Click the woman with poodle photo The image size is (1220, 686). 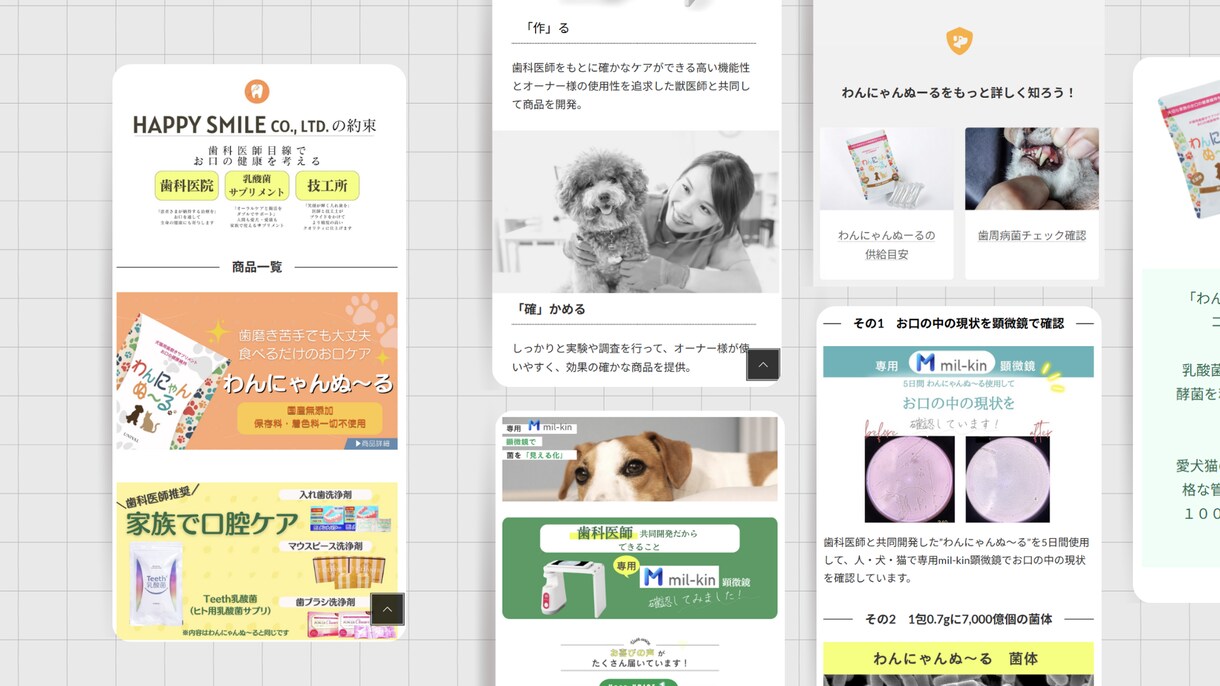636,211
